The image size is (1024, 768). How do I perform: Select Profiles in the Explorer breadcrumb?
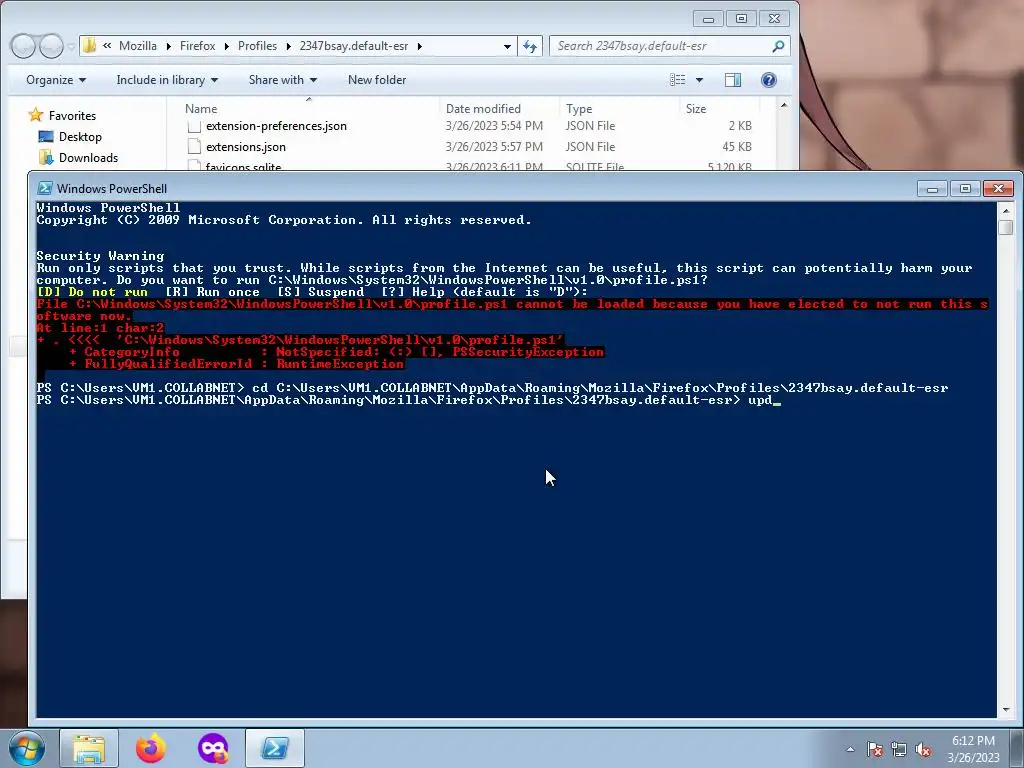pyautogui.click(x=257, y=46)
